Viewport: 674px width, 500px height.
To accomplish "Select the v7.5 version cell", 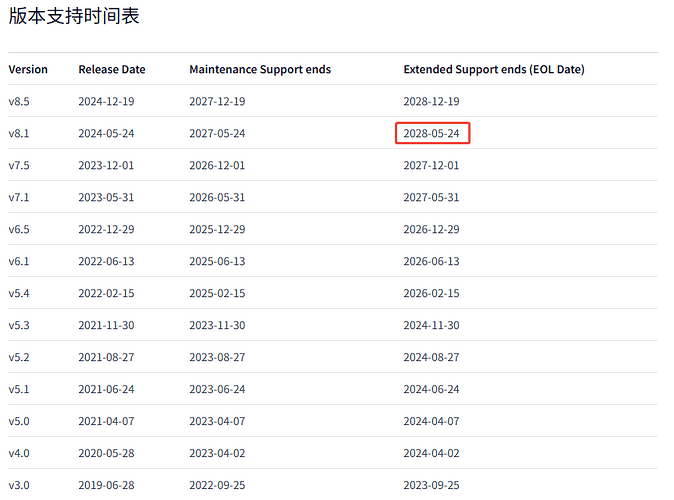I will coord(19,166).
